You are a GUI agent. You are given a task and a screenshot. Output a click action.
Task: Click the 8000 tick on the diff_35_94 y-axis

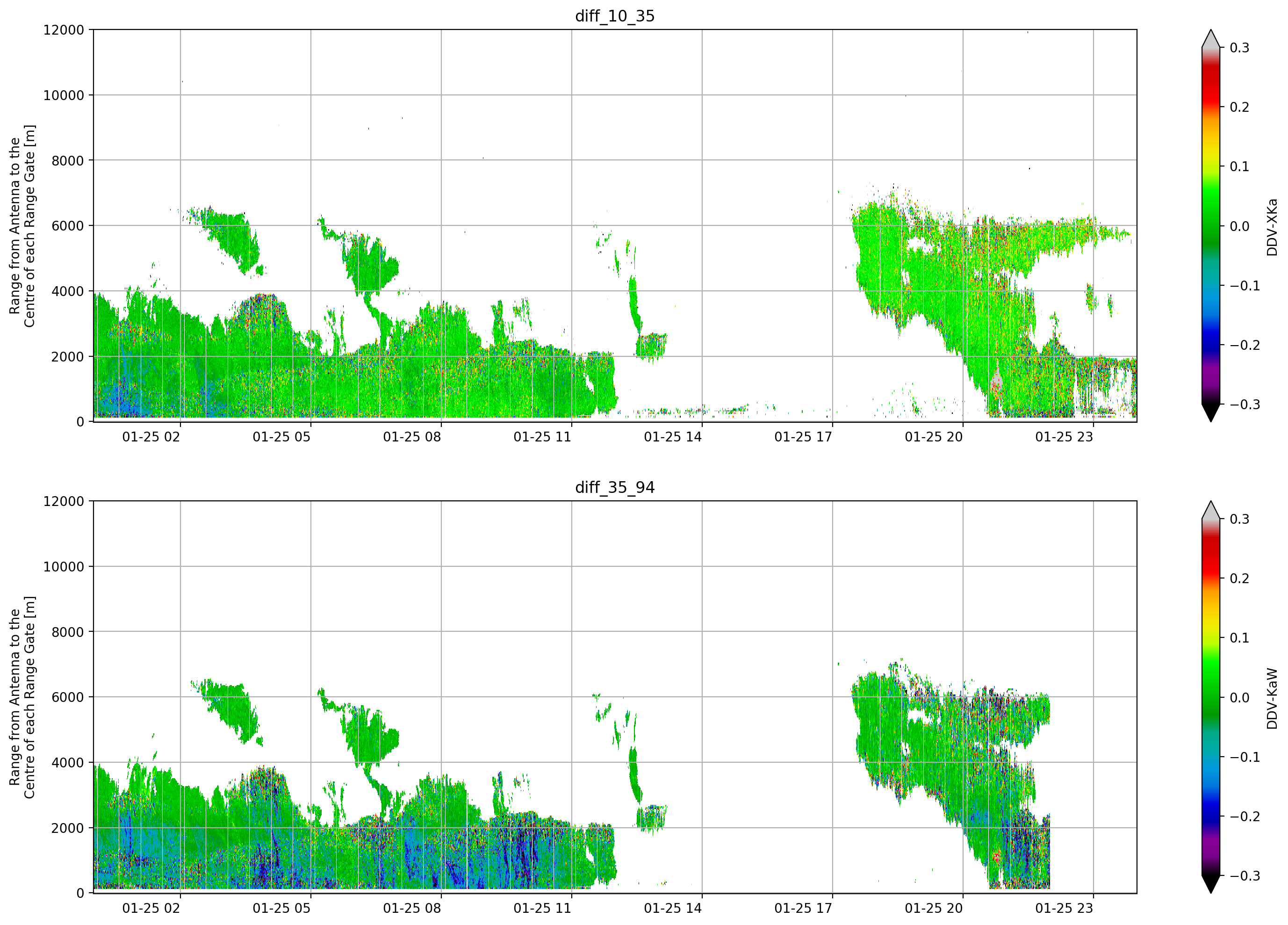point(68,632)
